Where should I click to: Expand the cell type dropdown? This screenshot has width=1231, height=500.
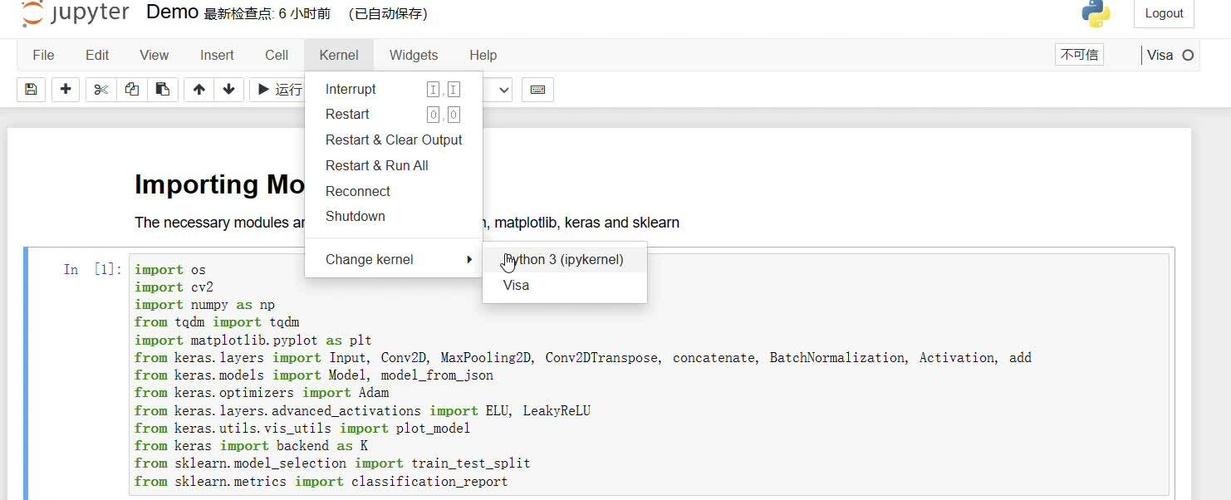502,89
